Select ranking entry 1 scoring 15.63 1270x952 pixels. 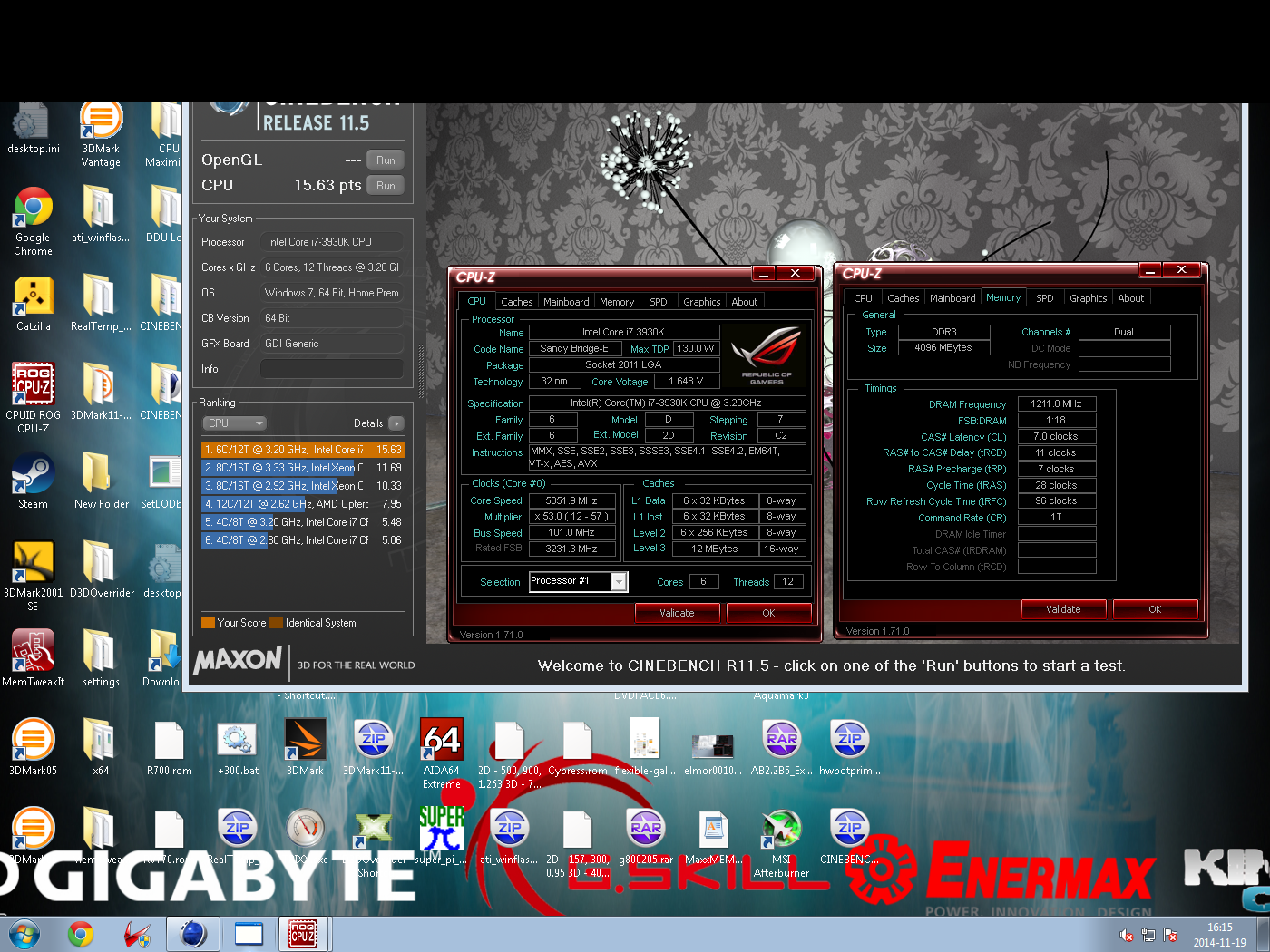[x=303, y=450]
